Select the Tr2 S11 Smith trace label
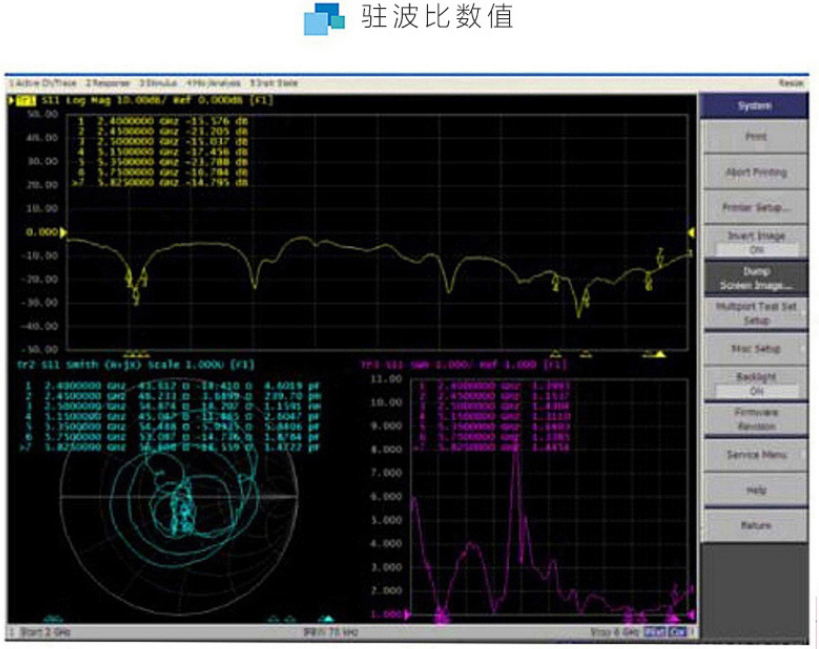819x649 pixels. (x=136, y=364)
